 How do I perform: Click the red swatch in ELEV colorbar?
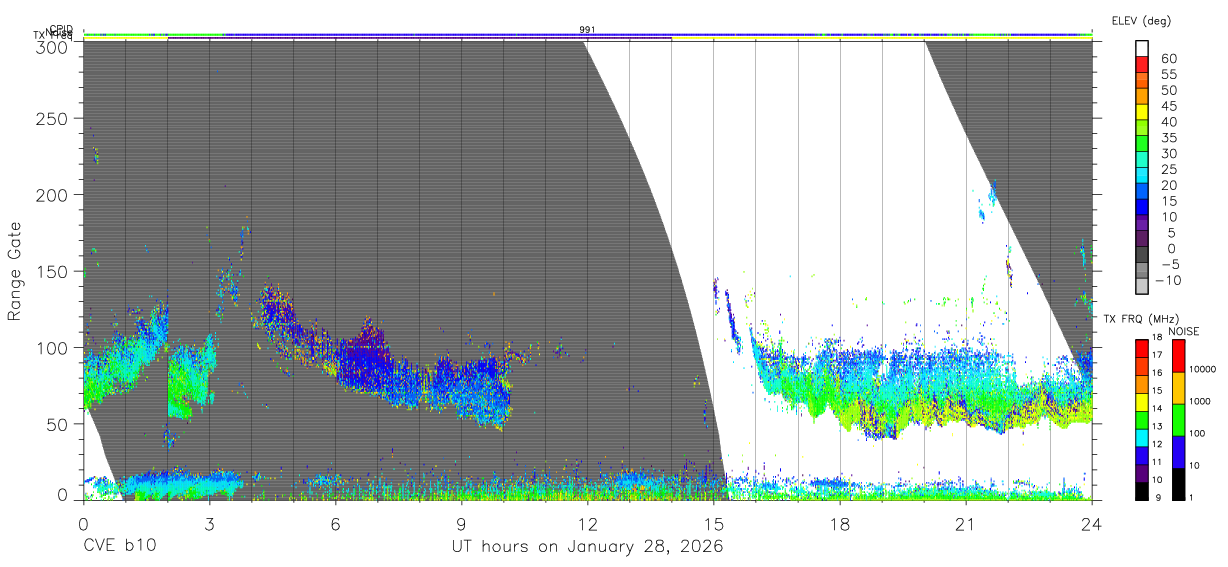point(1142,65)
